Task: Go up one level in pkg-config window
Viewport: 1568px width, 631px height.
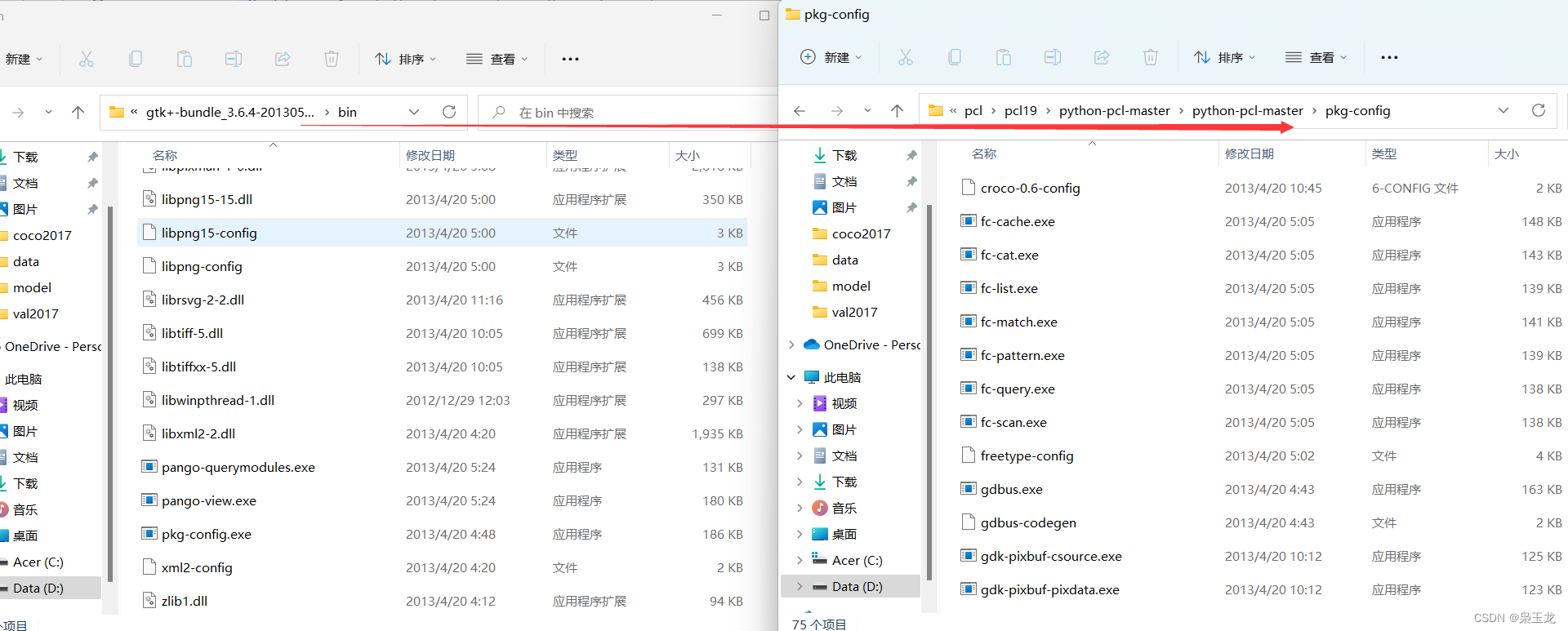Action: click(897, 110)
